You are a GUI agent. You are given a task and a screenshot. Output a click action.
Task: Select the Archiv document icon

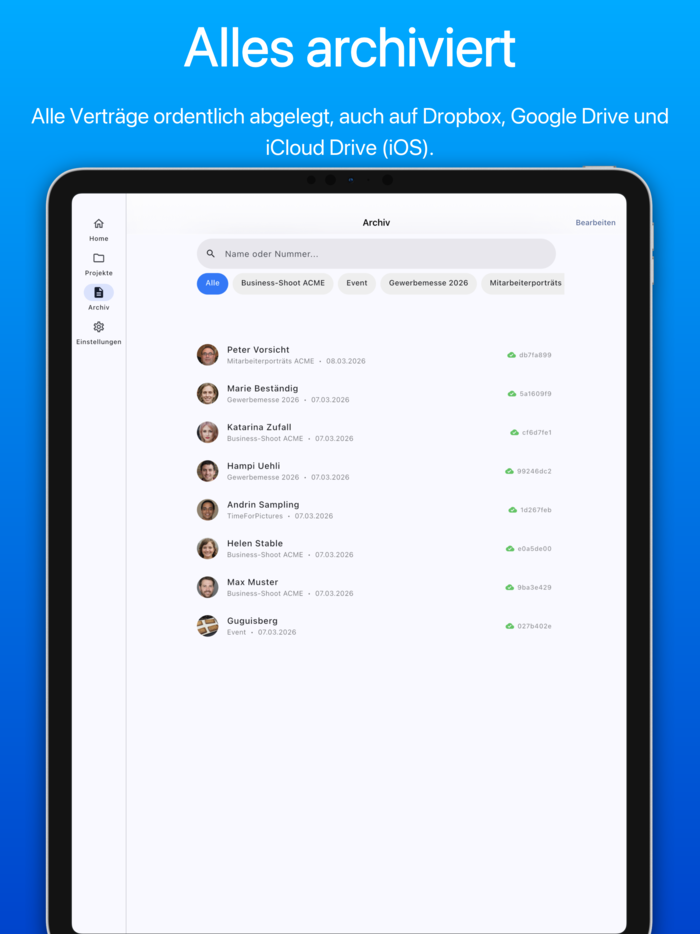pos(98,292)
